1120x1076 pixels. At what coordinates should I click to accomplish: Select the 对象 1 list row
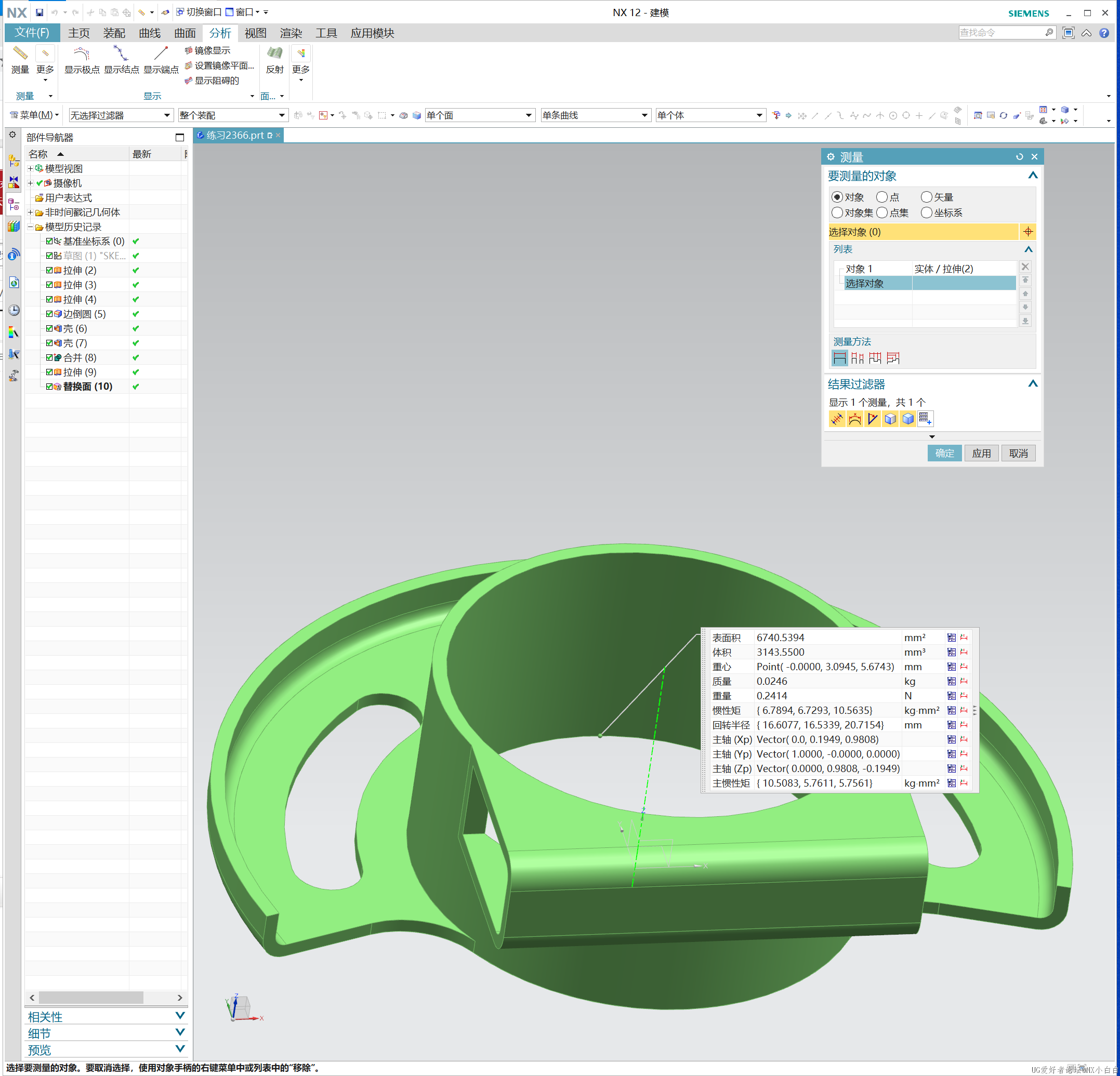pos(925,269)
